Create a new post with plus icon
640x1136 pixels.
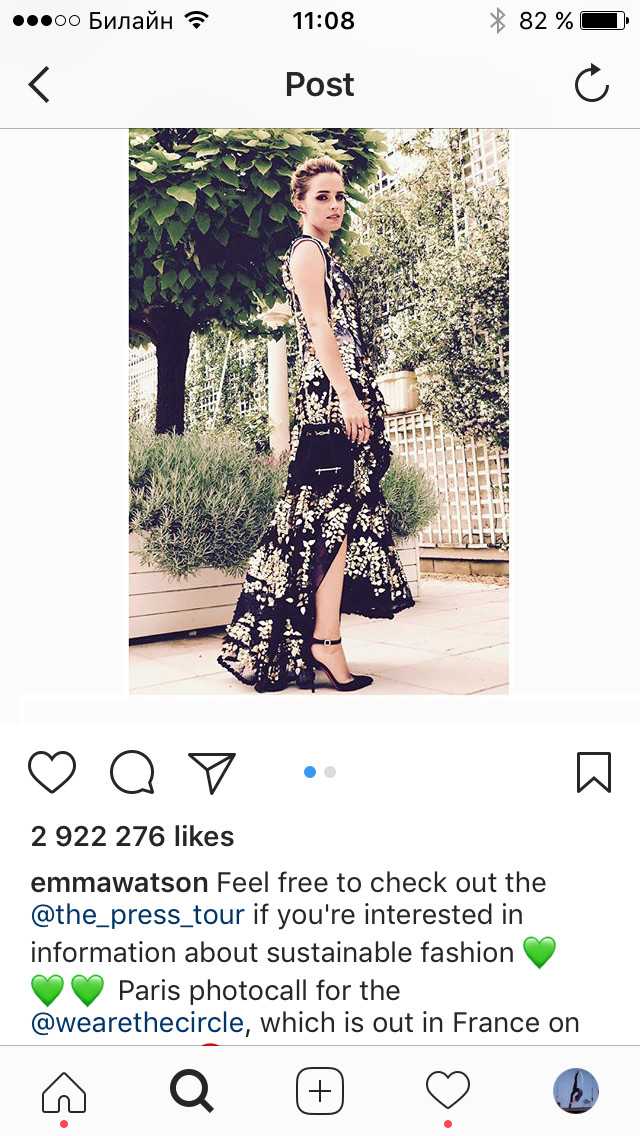(x=320, y=1091)
